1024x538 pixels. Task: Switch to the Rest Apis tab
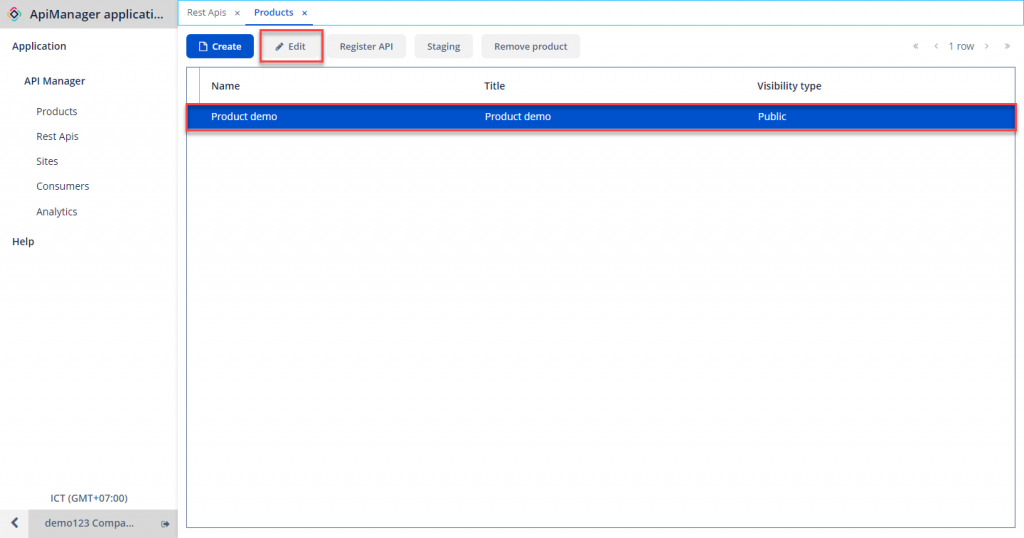coord(207,13)
